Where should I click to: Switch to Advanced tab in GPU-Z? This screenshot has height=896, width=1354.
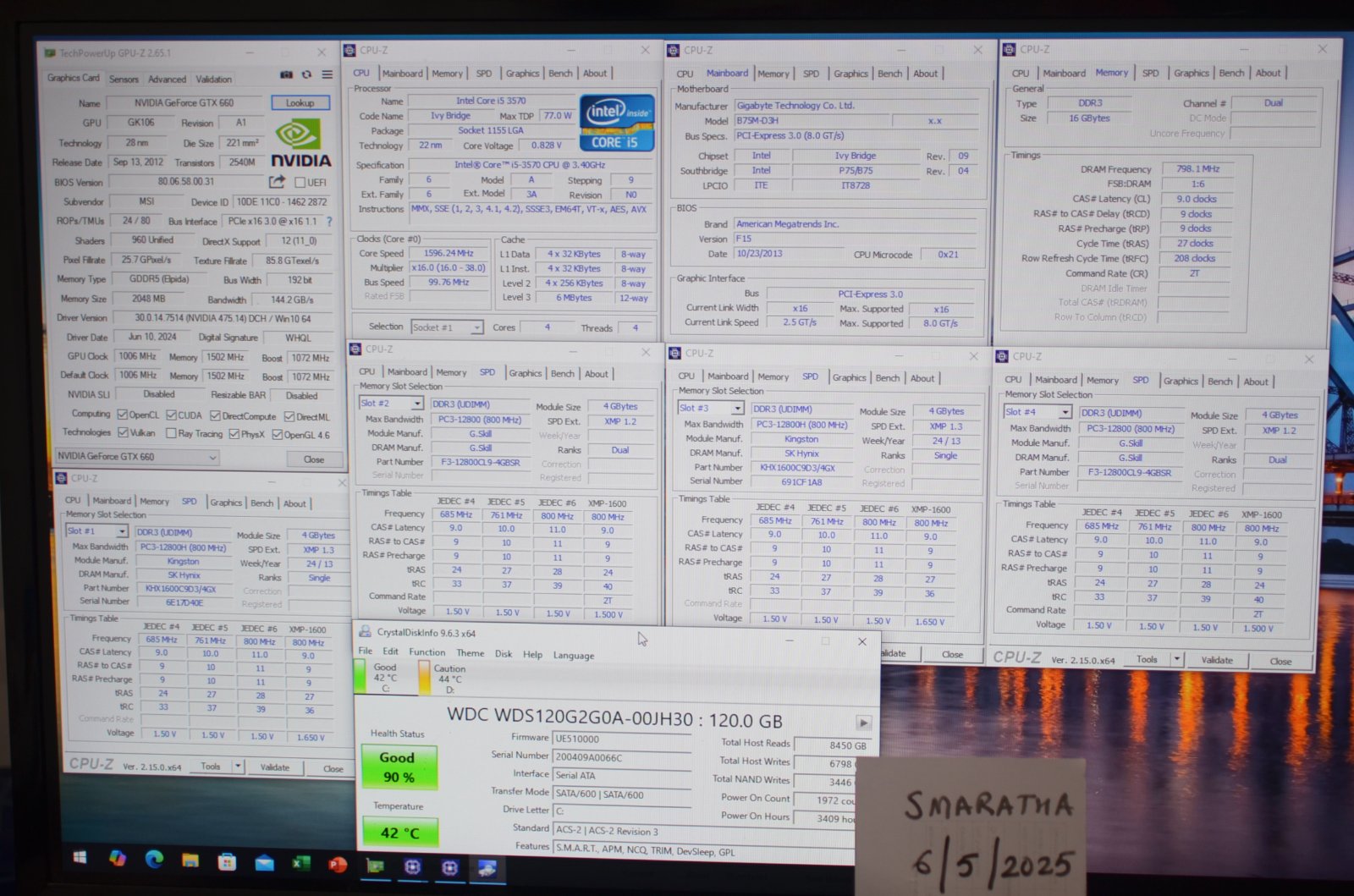click(167, 79)
